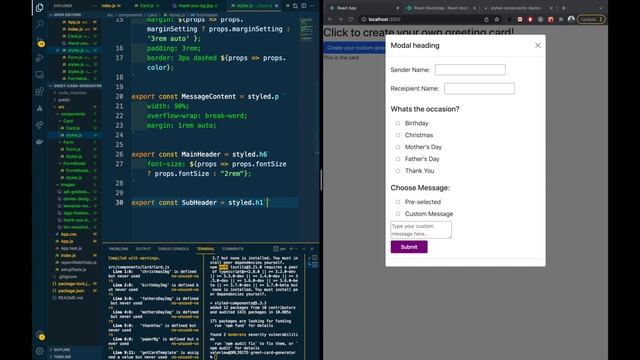Select the Thank You radio button

point(398,171)
